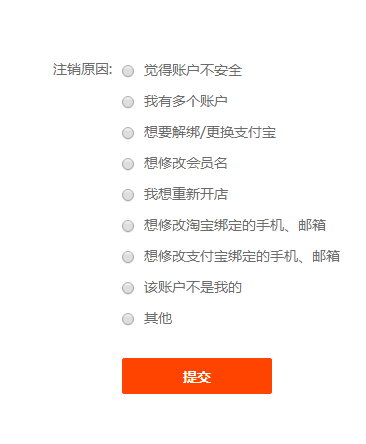Click the 注销原因 field heading

pyautogui.click(x=82, y=70)
